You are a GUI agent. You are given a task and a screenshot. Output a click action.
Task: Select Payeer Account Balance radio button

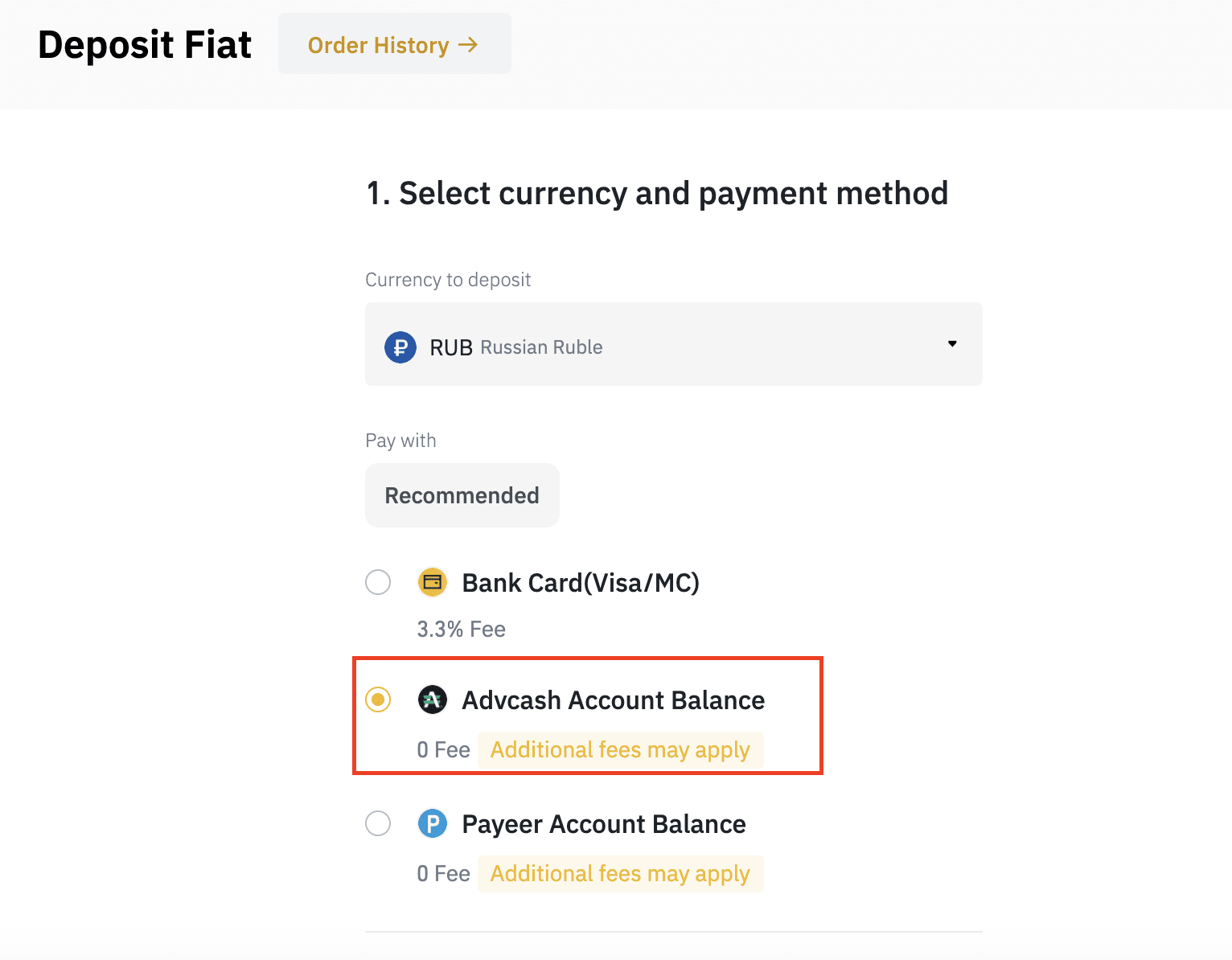pos(378,823)
